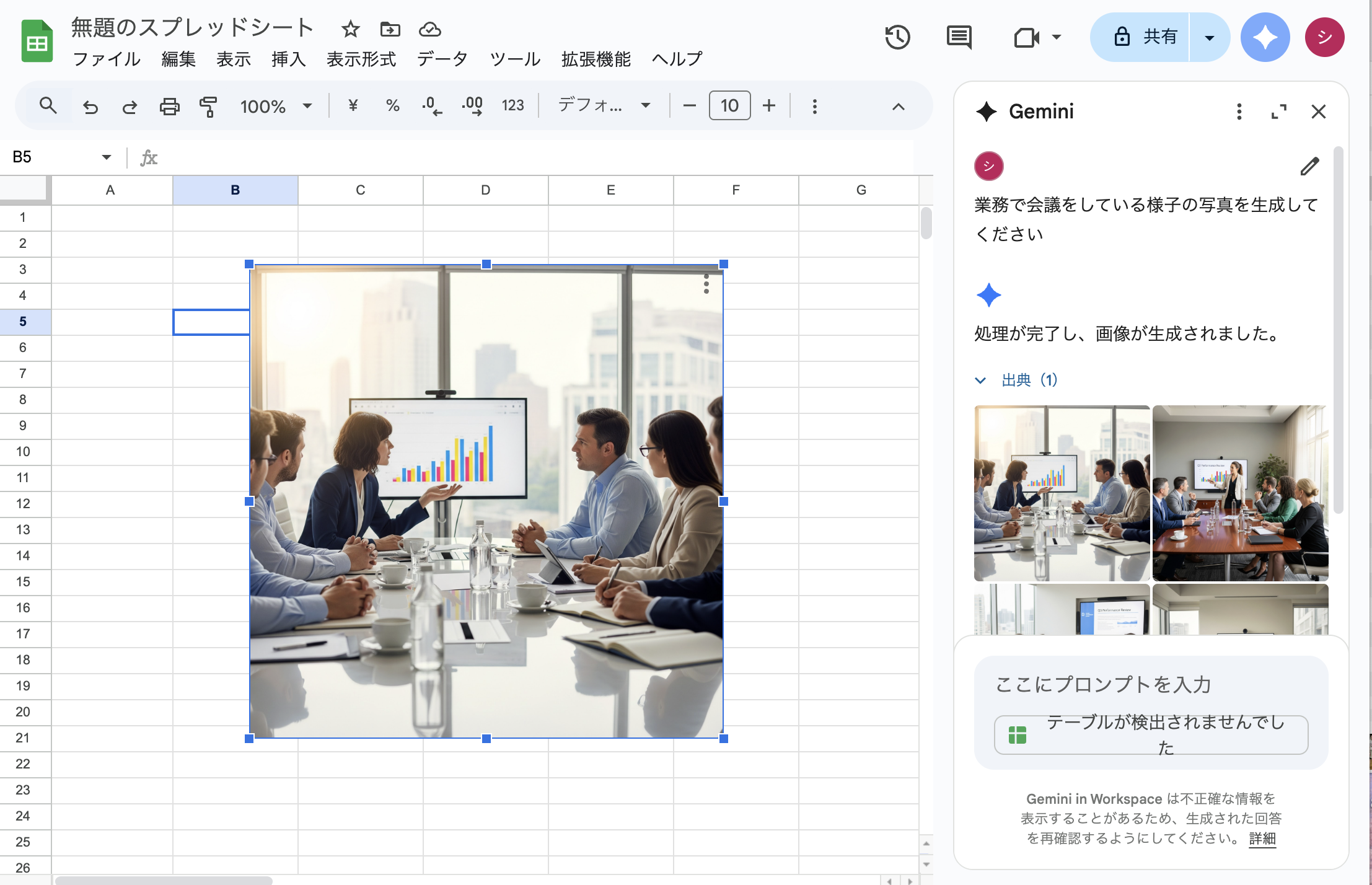Click the ここにプロンプトを入力 prompt field

point(1103,684)
